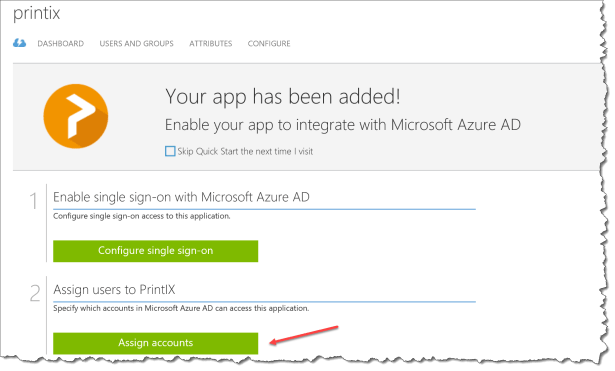Open the Dashboard tab
The width and height of the screenshot is (615, 371).
[x=61, y=44]
